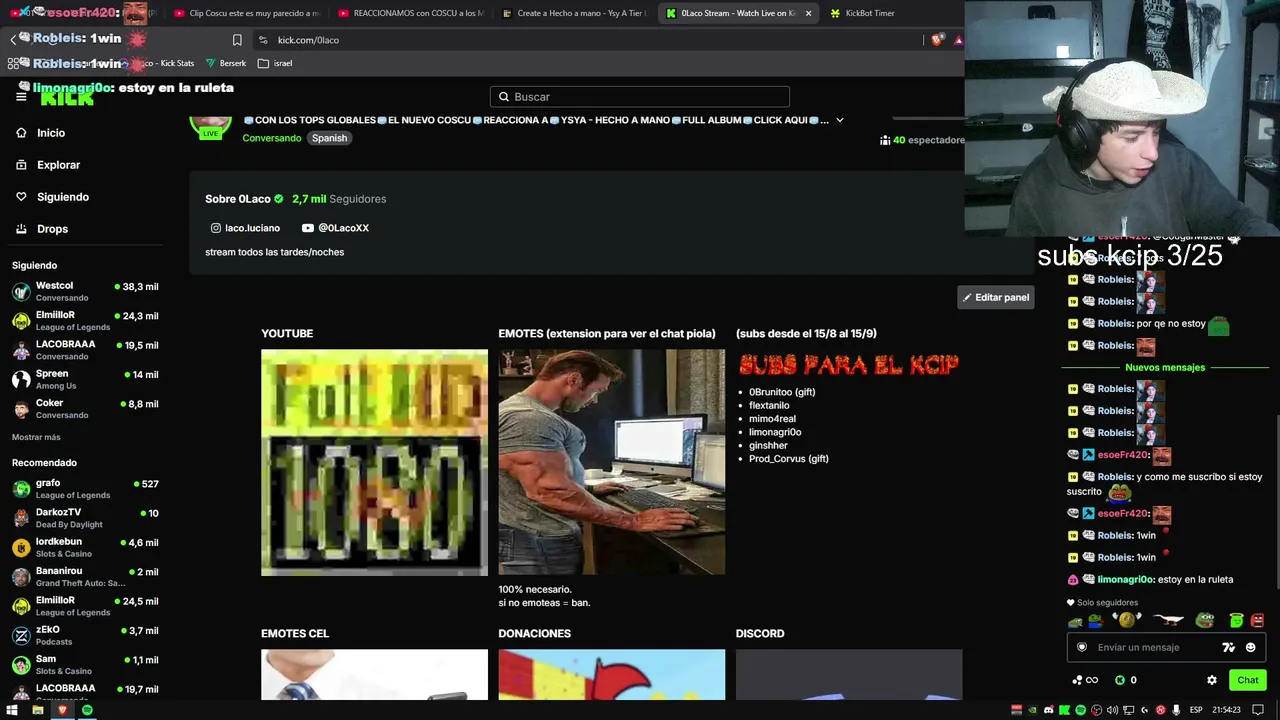Open Spotify from the taskbar
Image resolution: width=1280 pixels, height=720 pixels.
[x=87, y=710]
